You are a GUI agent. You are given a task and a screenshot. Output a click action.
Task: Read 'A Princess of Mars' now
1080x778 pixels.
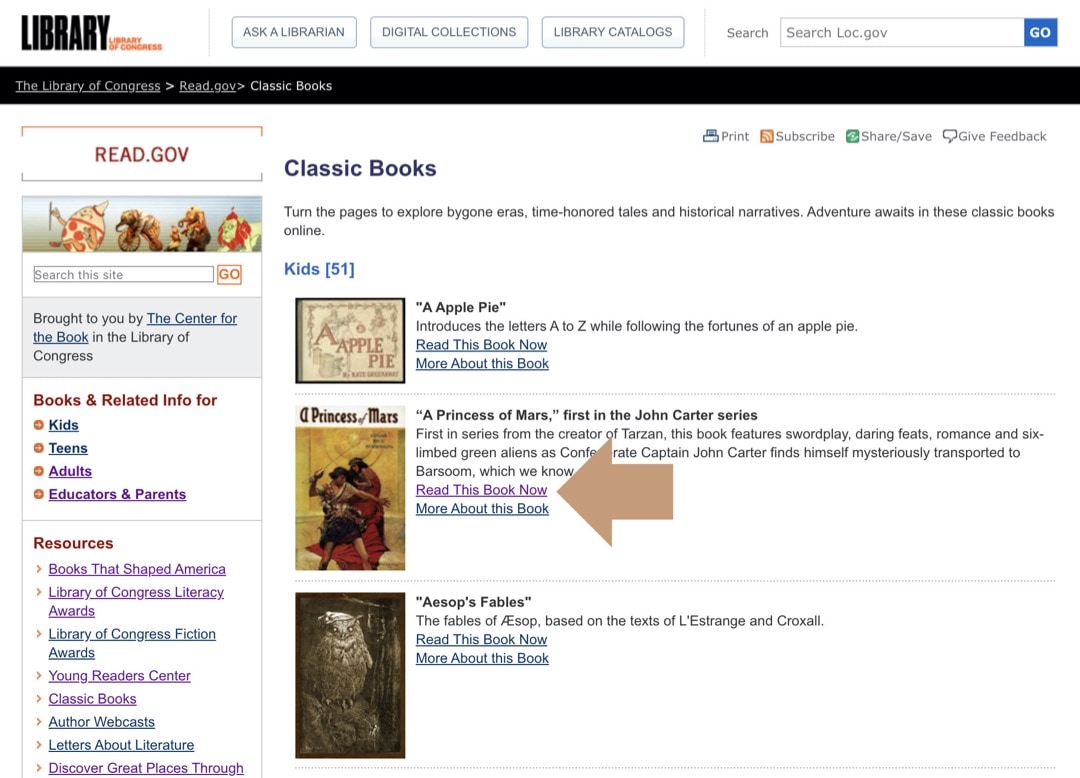[x=481, y=489]
